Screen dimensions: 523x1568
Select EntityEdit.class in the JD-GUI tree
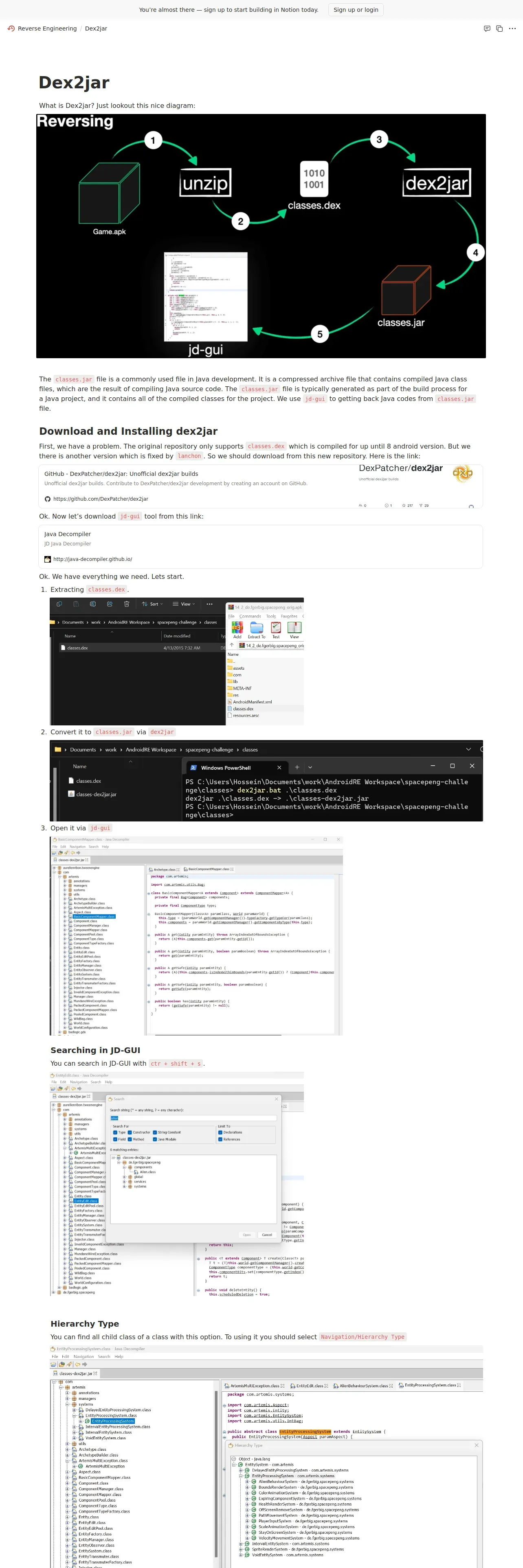85,1201
